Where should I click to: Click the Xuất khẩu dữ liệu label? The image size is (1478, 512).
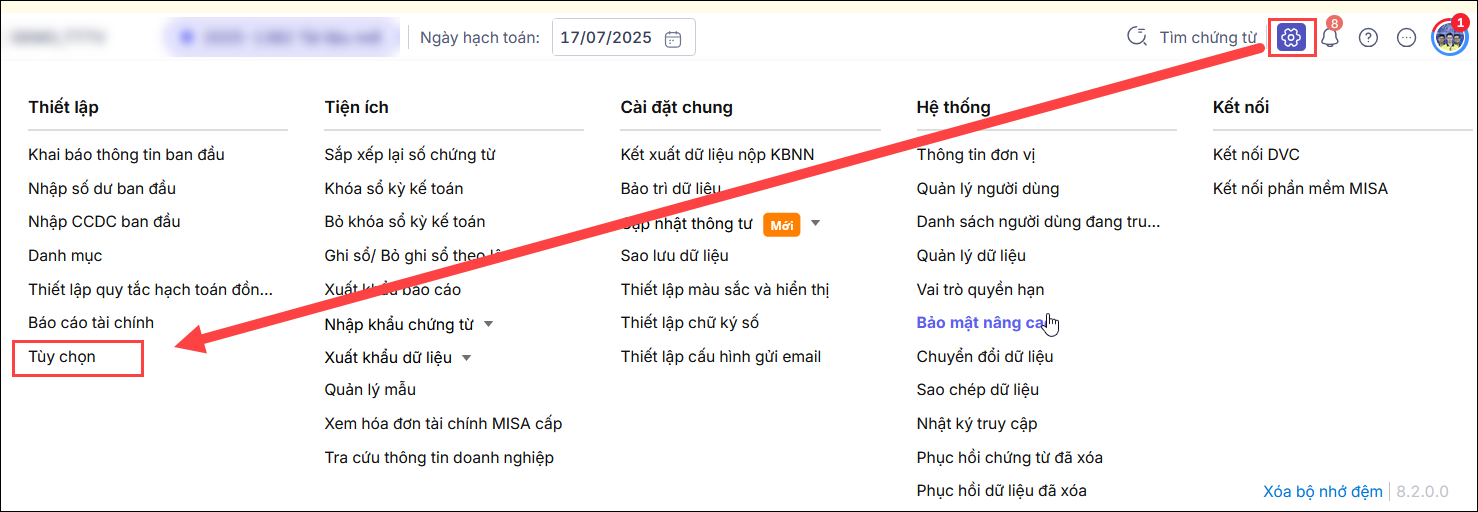coord(388,357)
